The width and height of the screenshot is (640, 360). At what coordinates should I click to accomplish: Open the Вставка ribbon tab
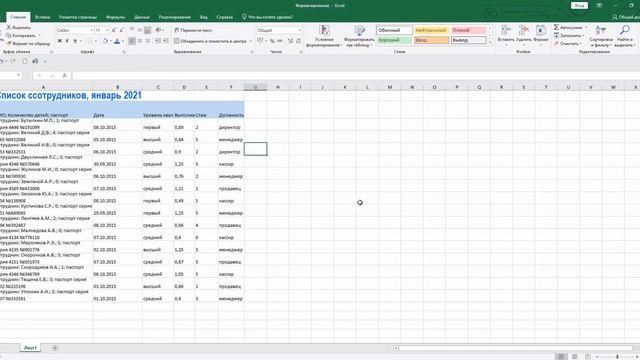[x=42, y=17]
